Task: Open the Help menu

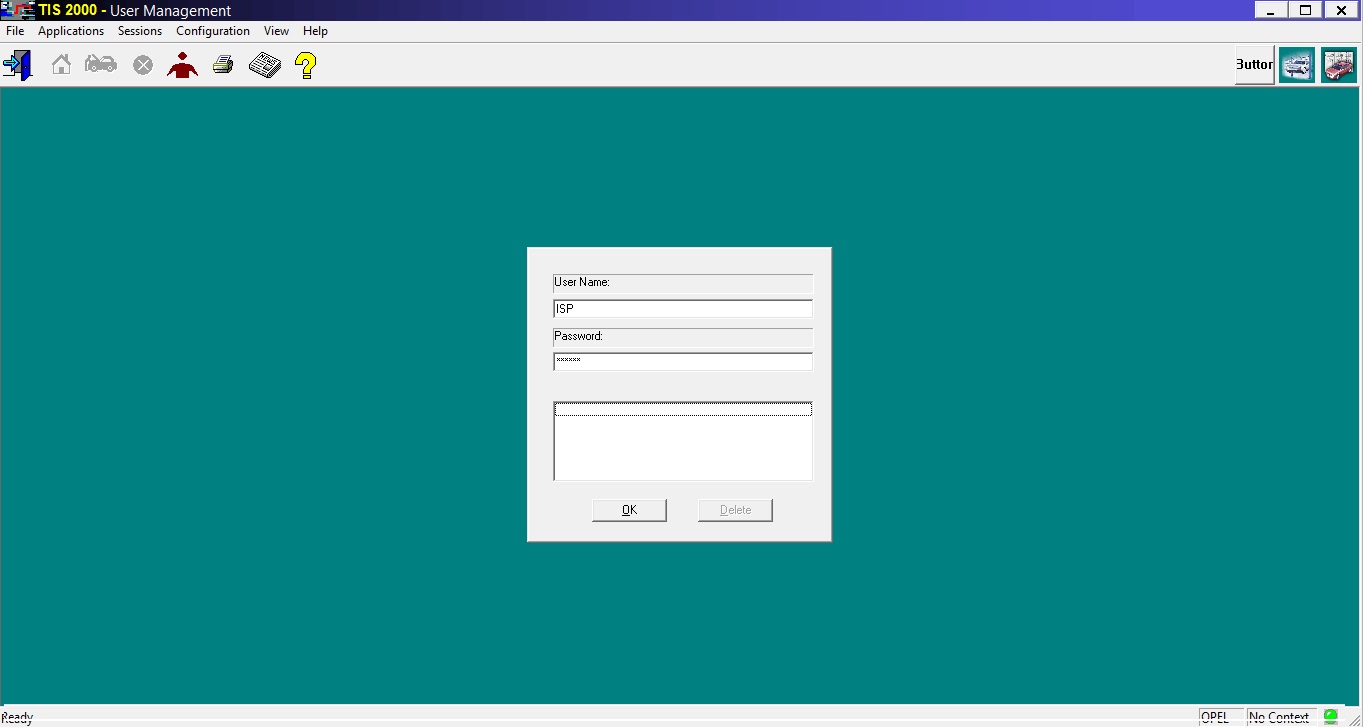Action: [x=316, y=31]
